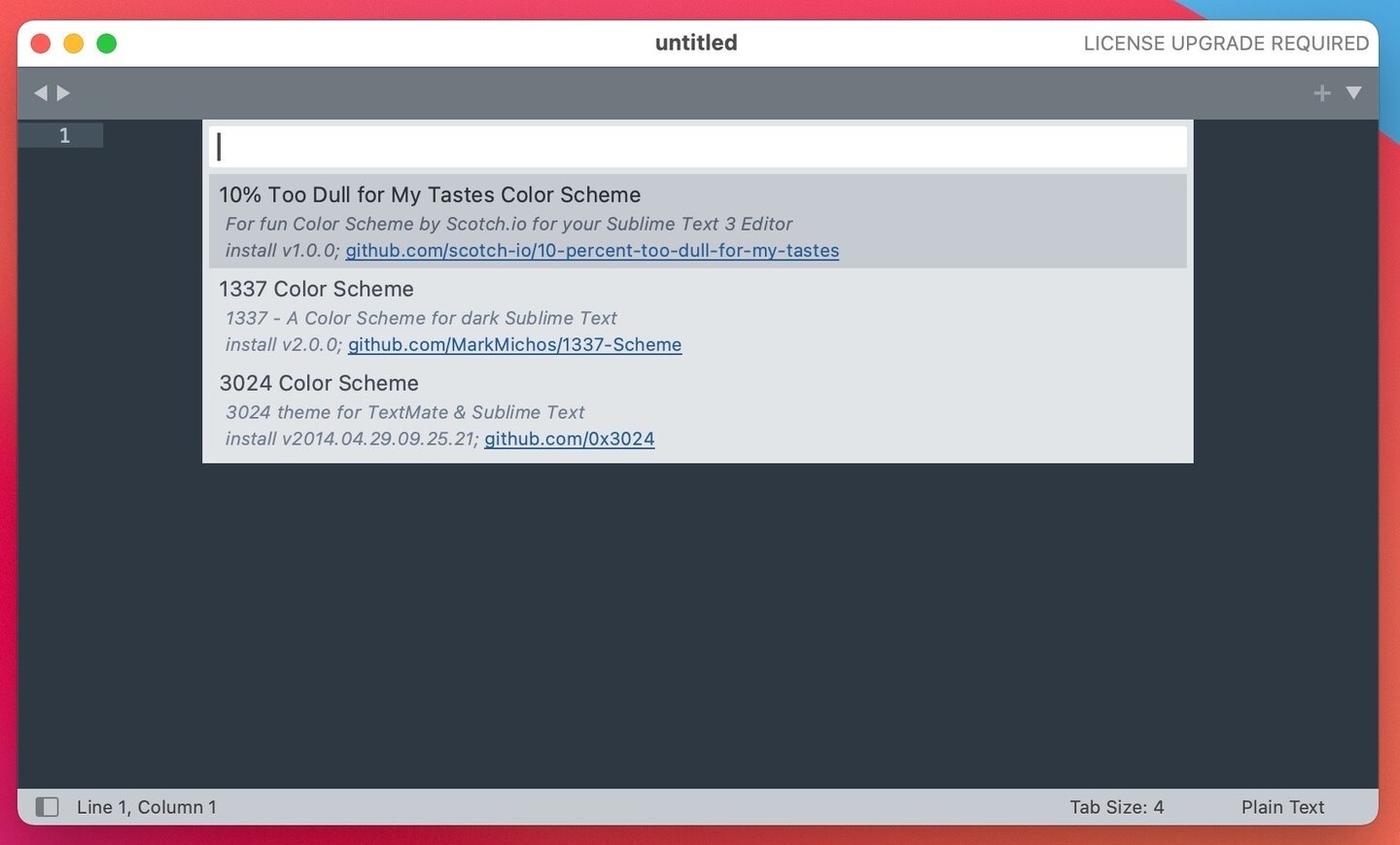Click Line 1, Column 1 status indicator
Image resolution: width=1400 pixels, height=845 pixels.
point(147,807)
